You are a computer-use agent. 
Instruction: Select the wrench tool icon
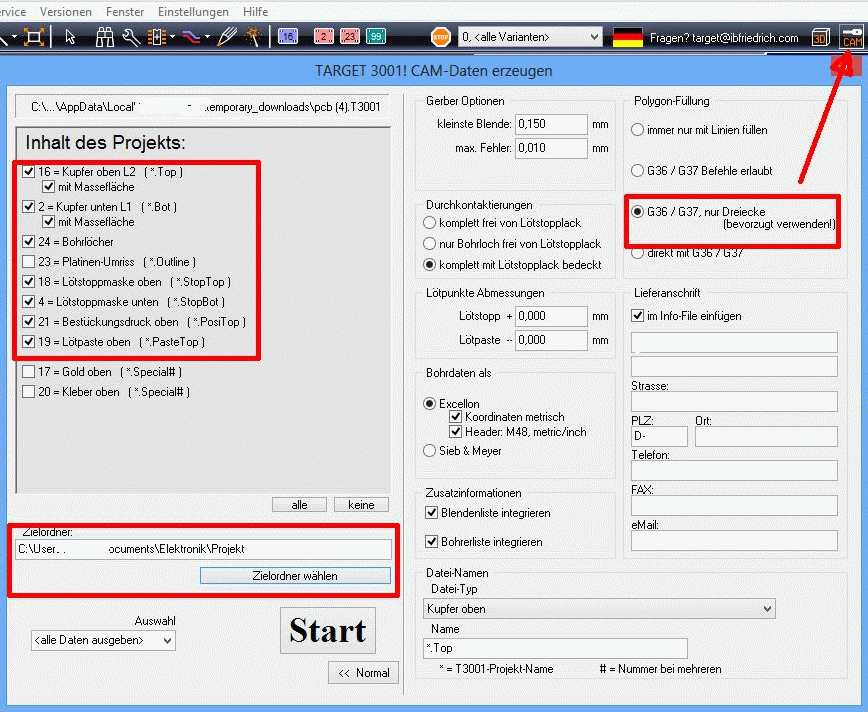[131, 37]
